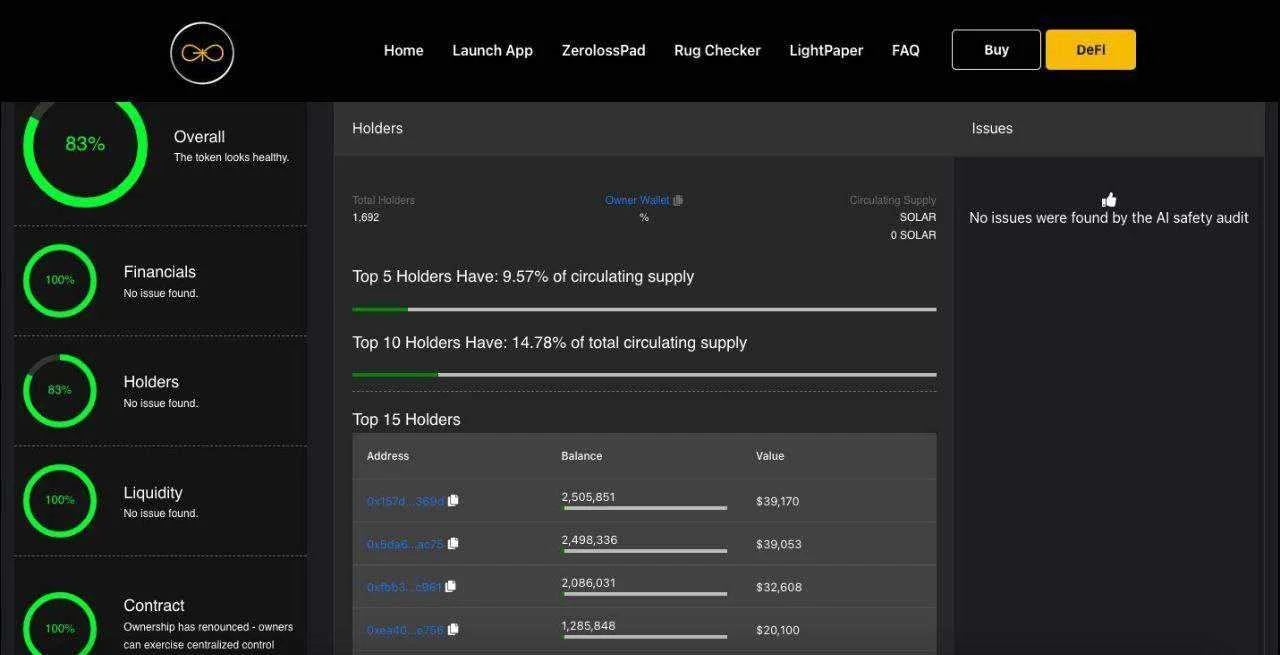Viewport: 1280px width, 655px height.
Task: Click the Value column header
Action: pos(770,456)
